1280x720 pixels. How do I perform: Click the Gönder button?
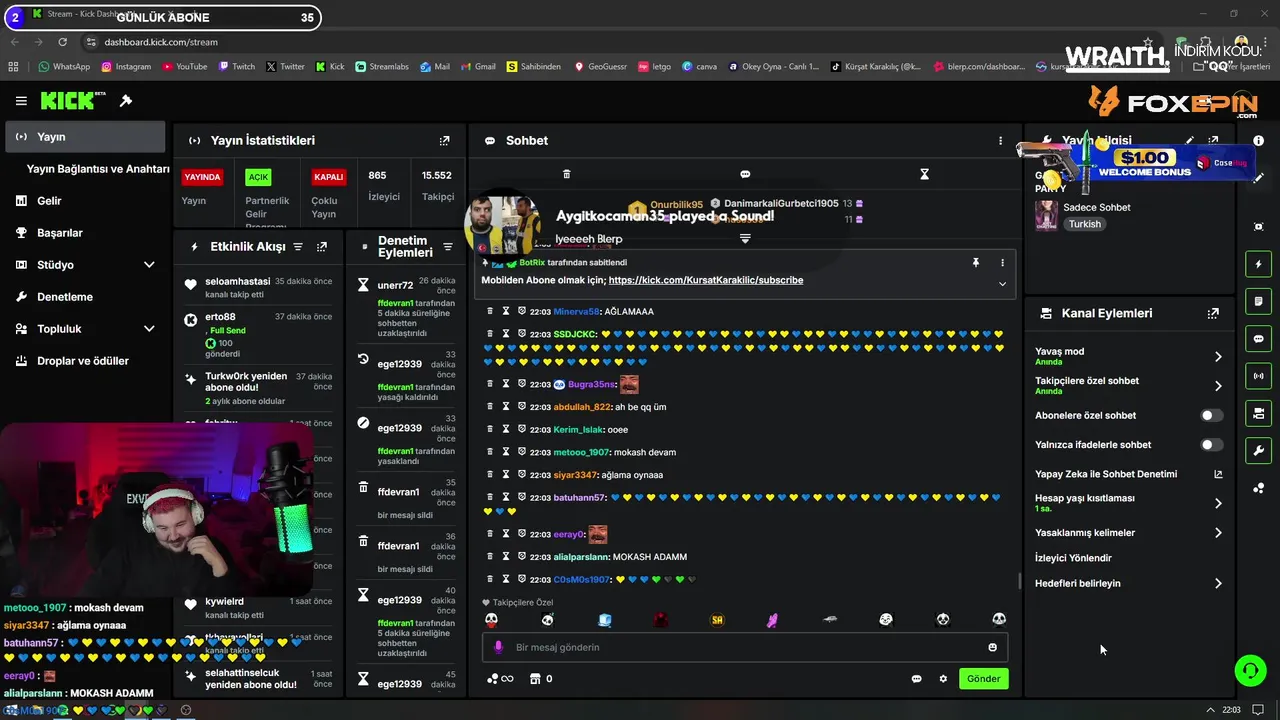(983, 678)
